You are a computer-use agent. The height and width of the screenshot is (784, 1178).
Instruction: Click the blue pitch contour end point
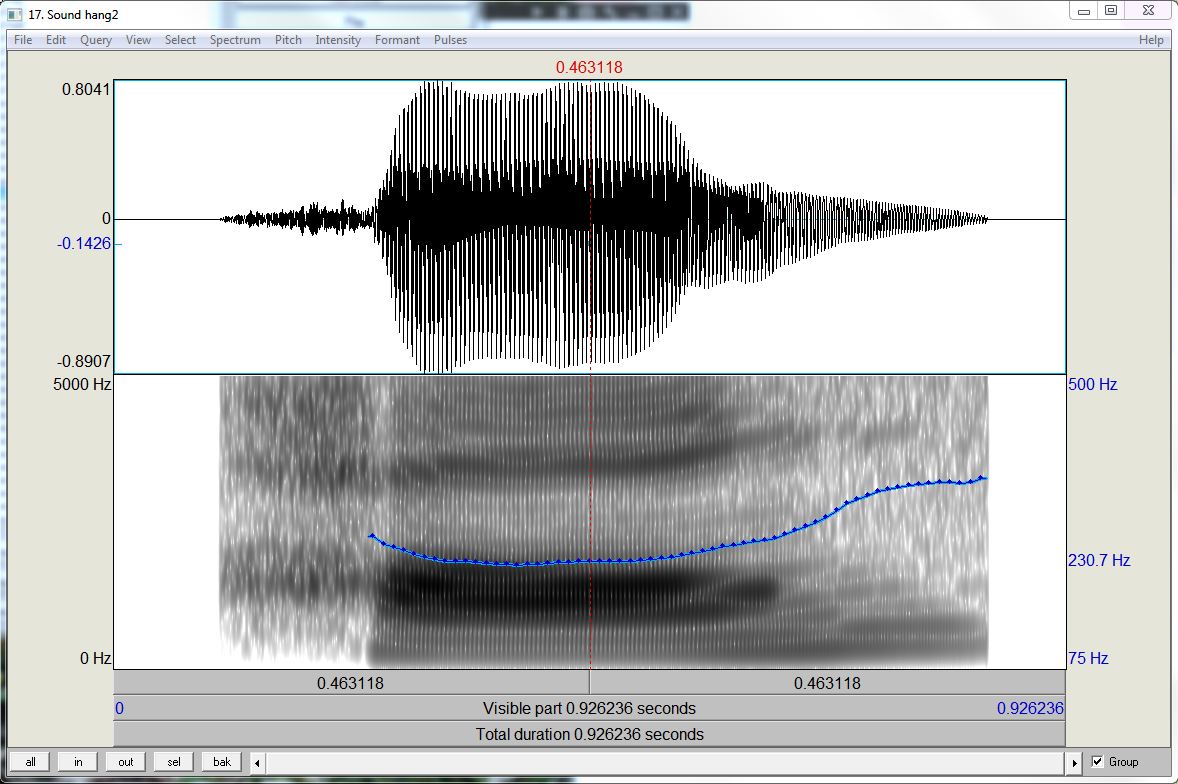coord(983,478)
